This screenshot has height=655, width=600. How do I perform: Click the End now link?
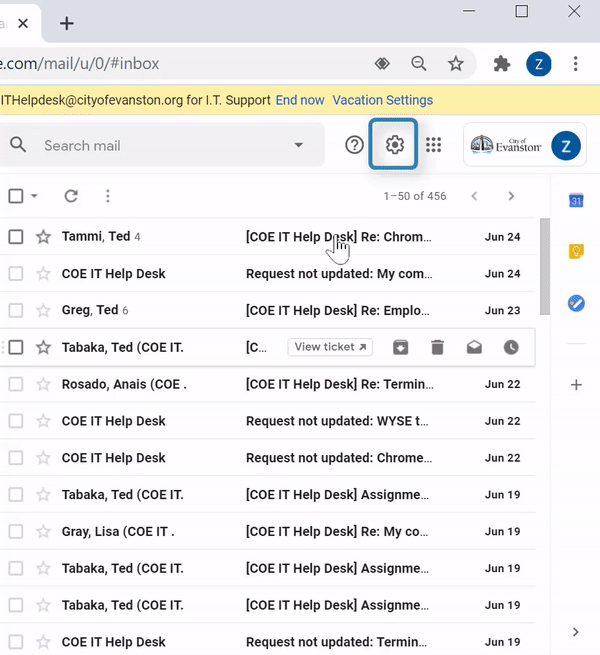click(300, 100)
